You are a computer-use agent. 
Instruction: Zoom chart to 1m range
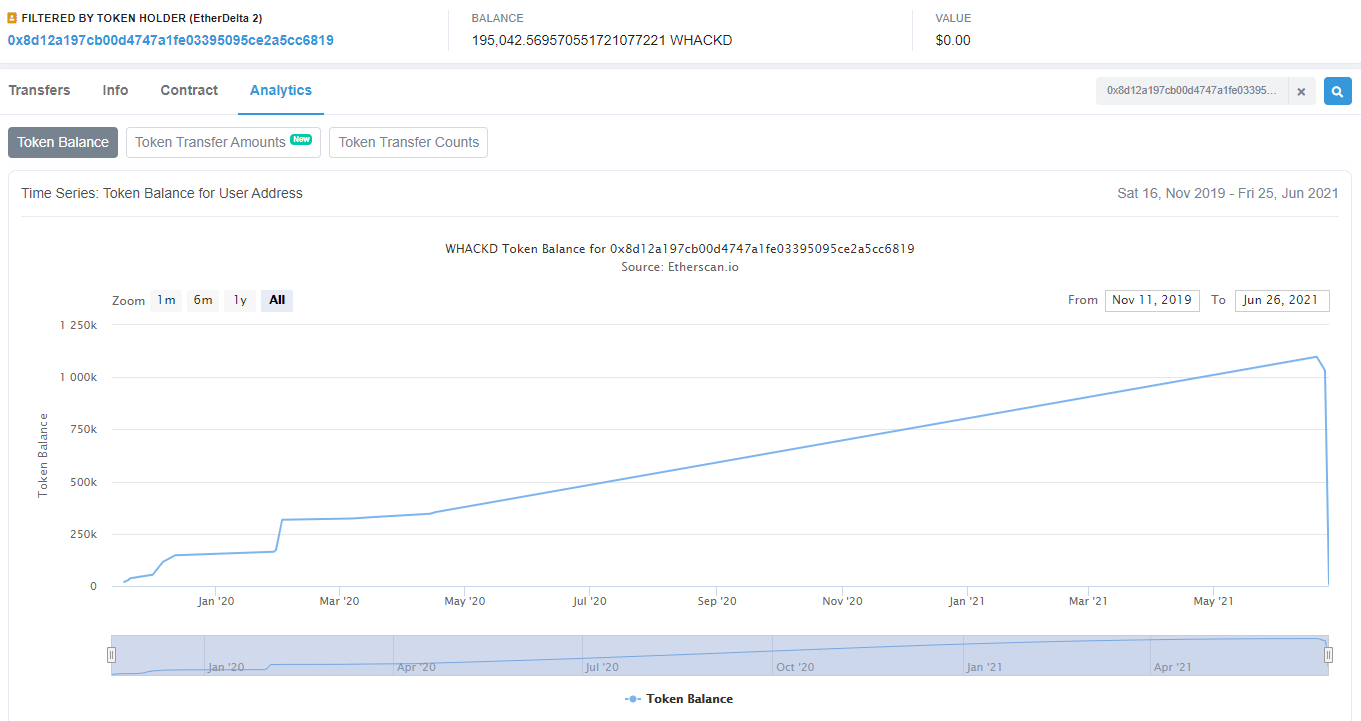pos(166,300)
